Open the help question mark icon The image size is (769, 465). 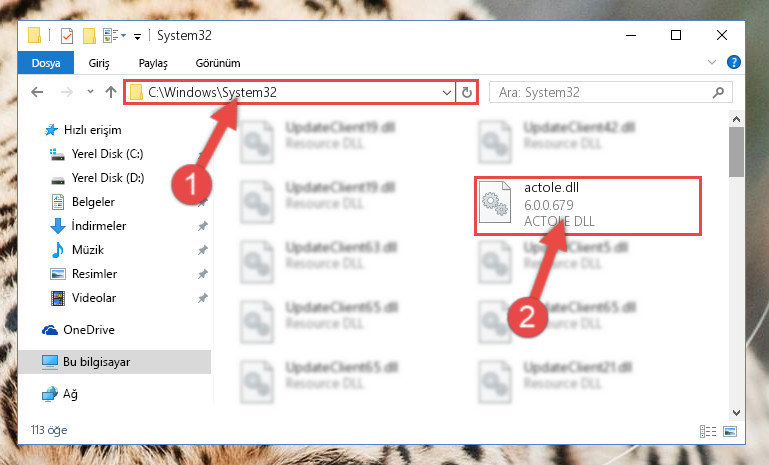(x=734, y=62)
